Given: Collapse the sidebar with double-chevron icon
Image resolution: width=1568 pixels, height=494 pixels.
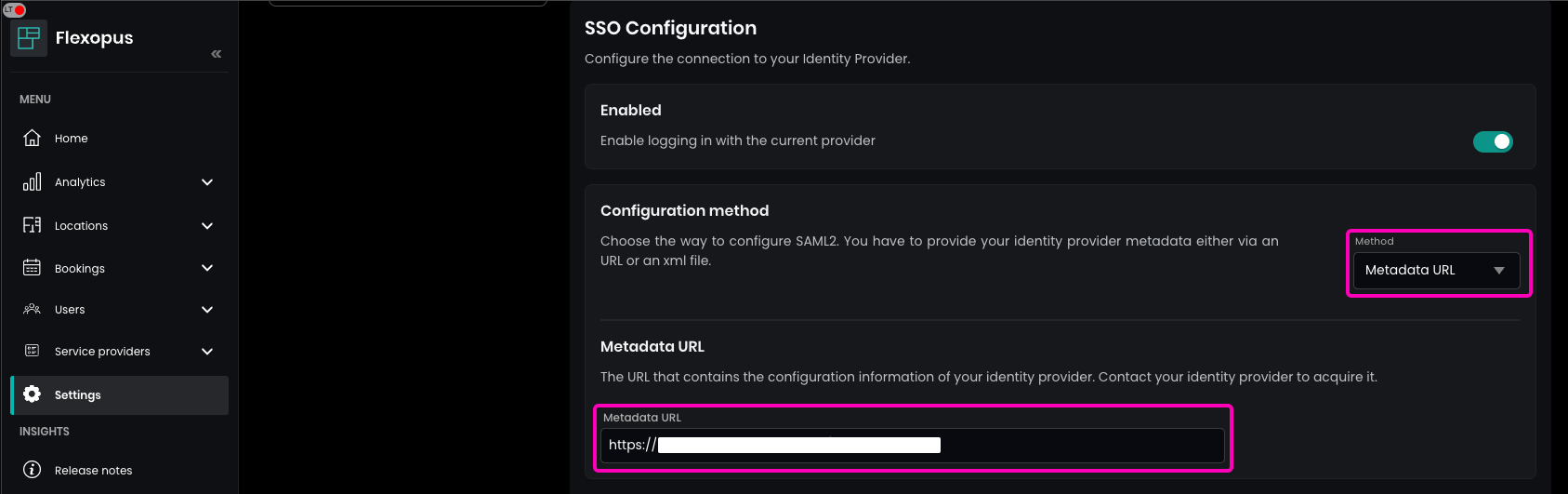Looking at the screenshot, I should (217, 54).
